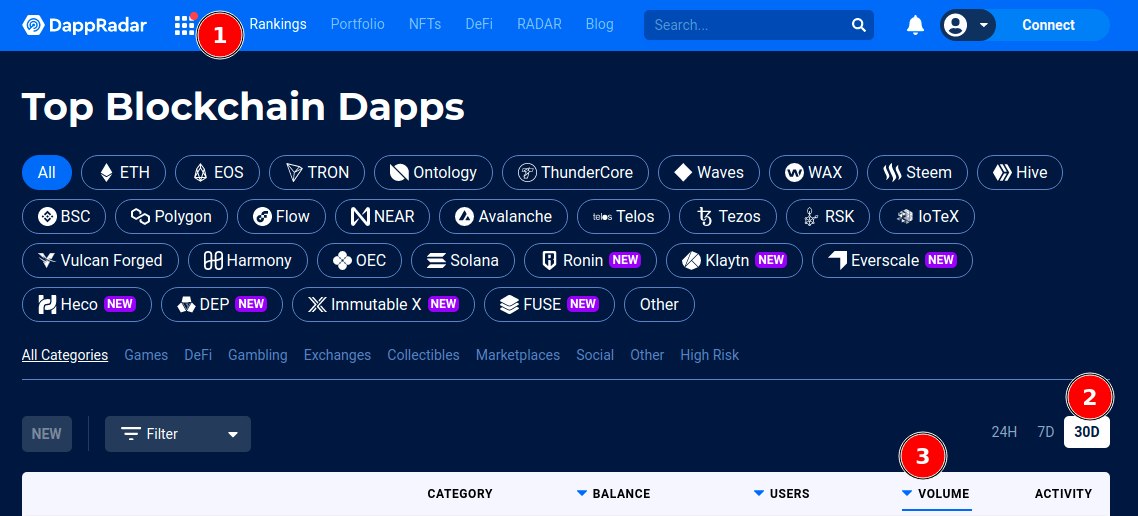Image resolution: width=1138 pixels, height=516 pixels.
Task: Select the ETH blockchain filter
Action: [122, 172]
